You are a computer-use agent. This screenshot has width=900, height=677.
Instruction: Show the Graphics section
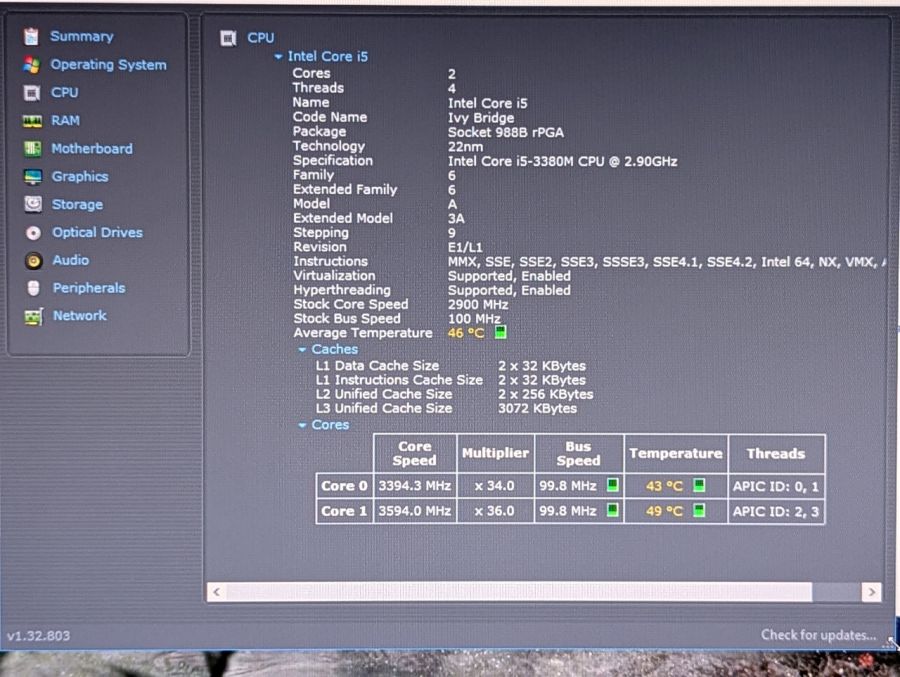tap(80, 176)
